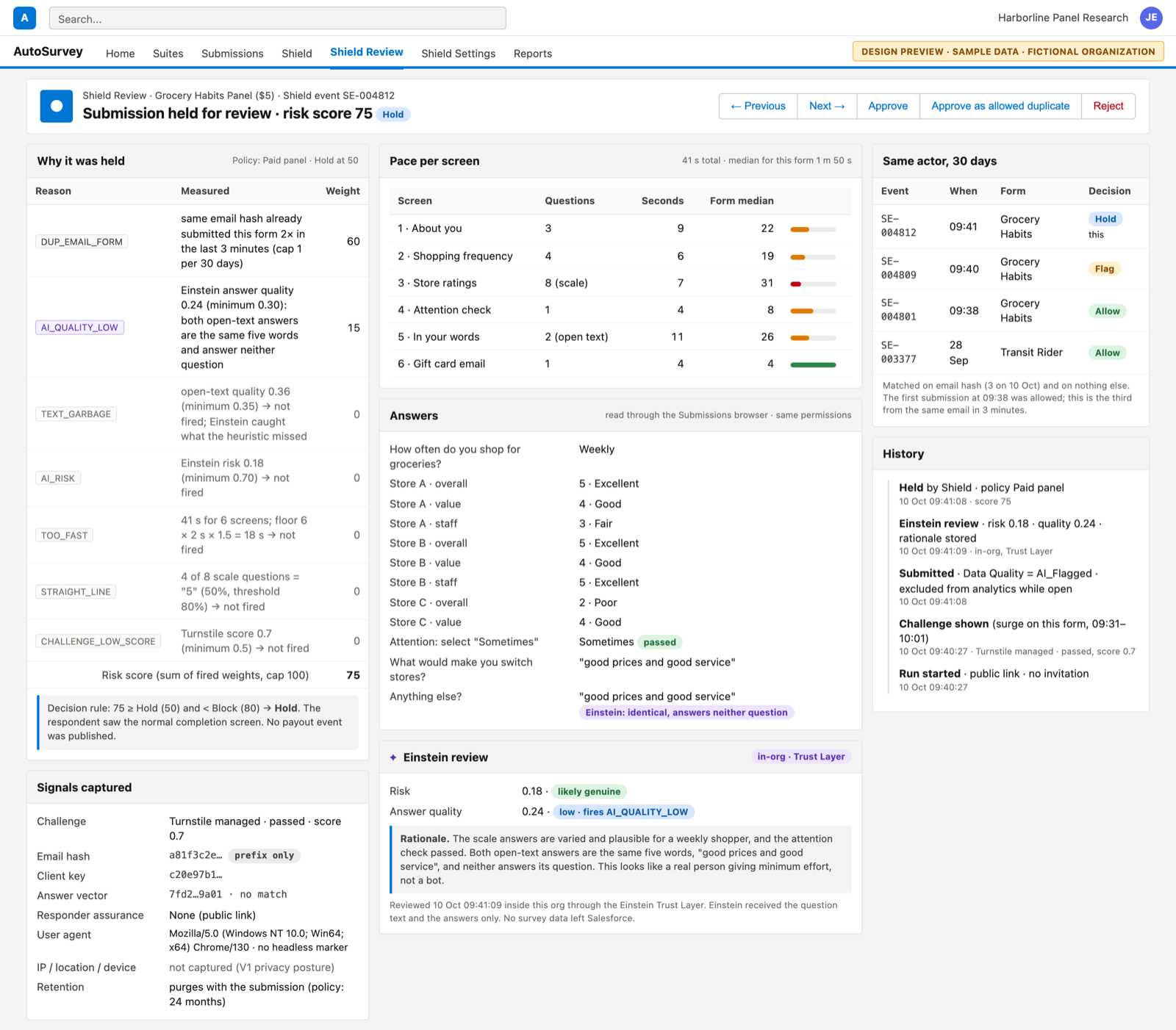Click the CHALLENGE_LOW_SCORE reason tag

[98, 641]
